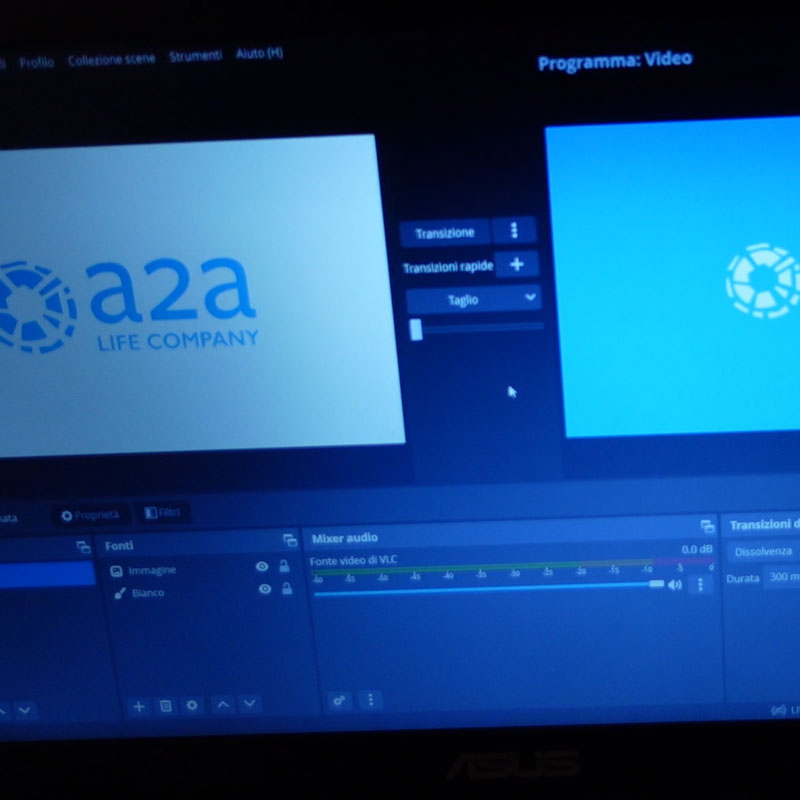
Task: Open the Aiuto (H) menu
Action: click(x=259, y=53)
